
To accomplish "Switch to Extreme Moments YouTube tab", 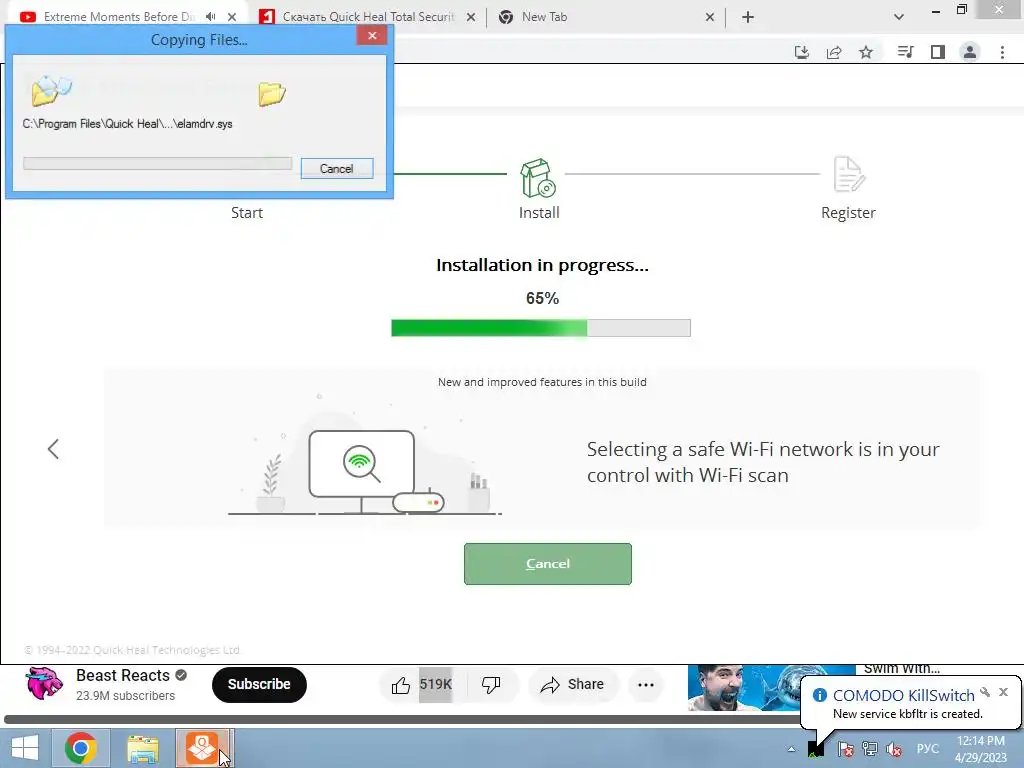I will click(119, 17).
